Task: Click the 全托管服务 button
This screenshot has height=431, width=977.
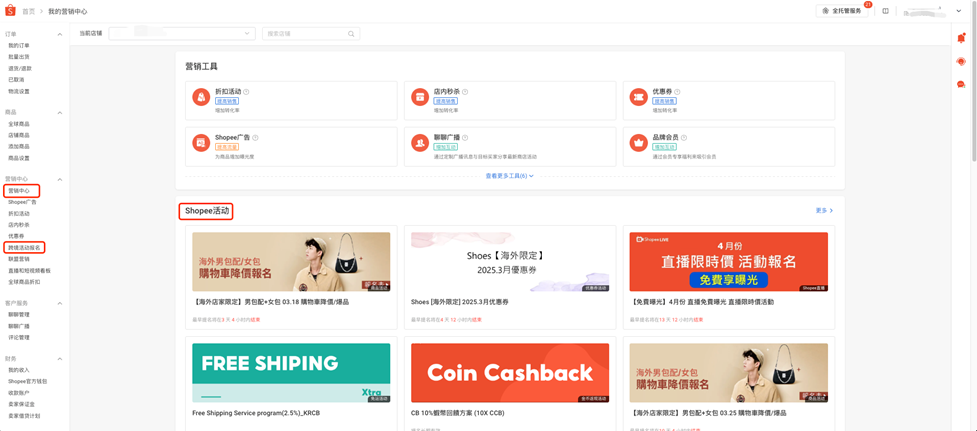Action: point(842,11)
